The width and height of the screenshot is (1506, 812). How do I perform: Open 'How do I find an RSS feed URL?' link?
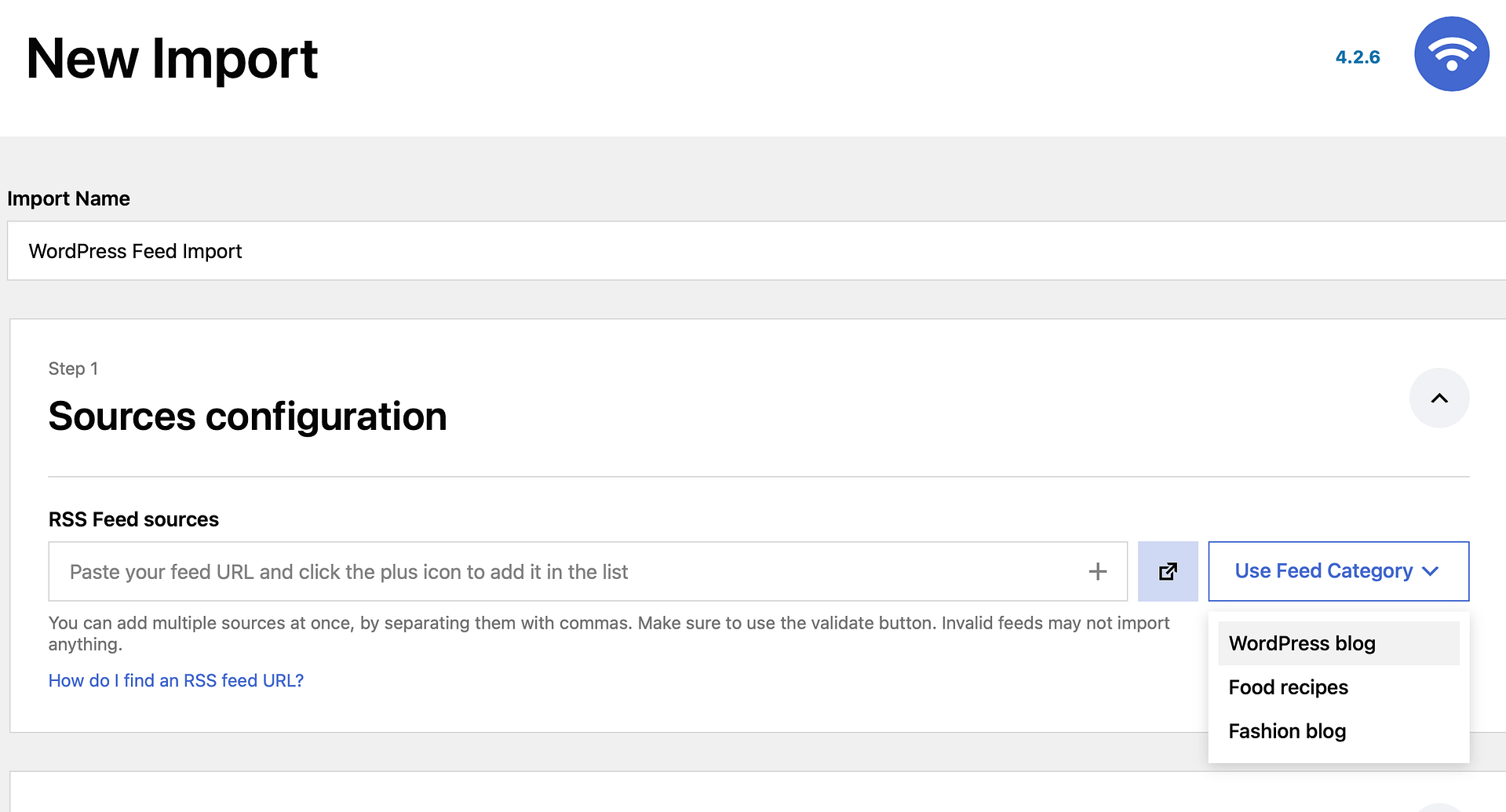click(176, 680)
